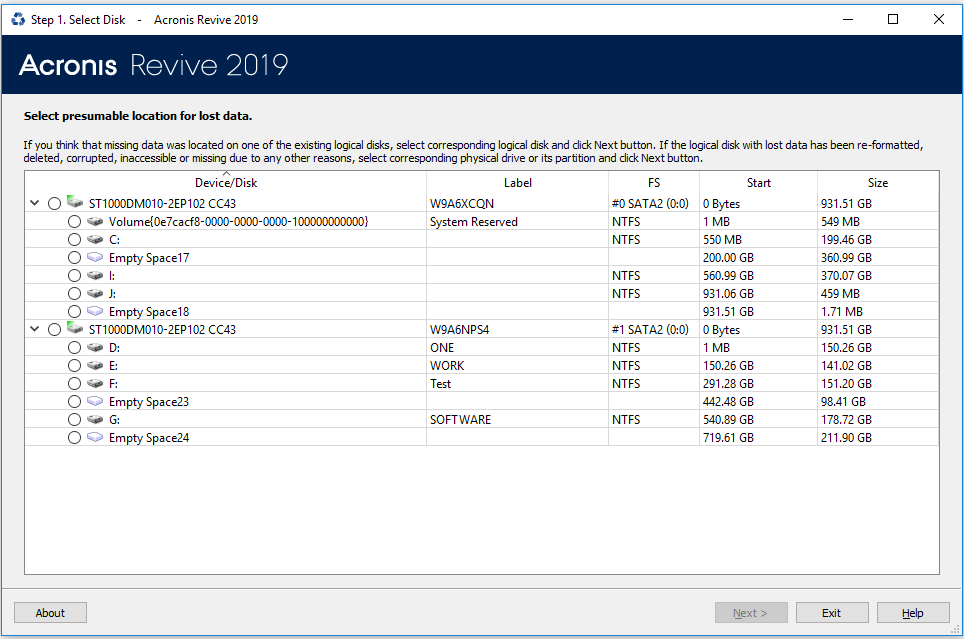Screen dimensions: 964x639
Task: Click the hard drive icon beside first ST1000DM010-2EP102
Action: (75, 203)
